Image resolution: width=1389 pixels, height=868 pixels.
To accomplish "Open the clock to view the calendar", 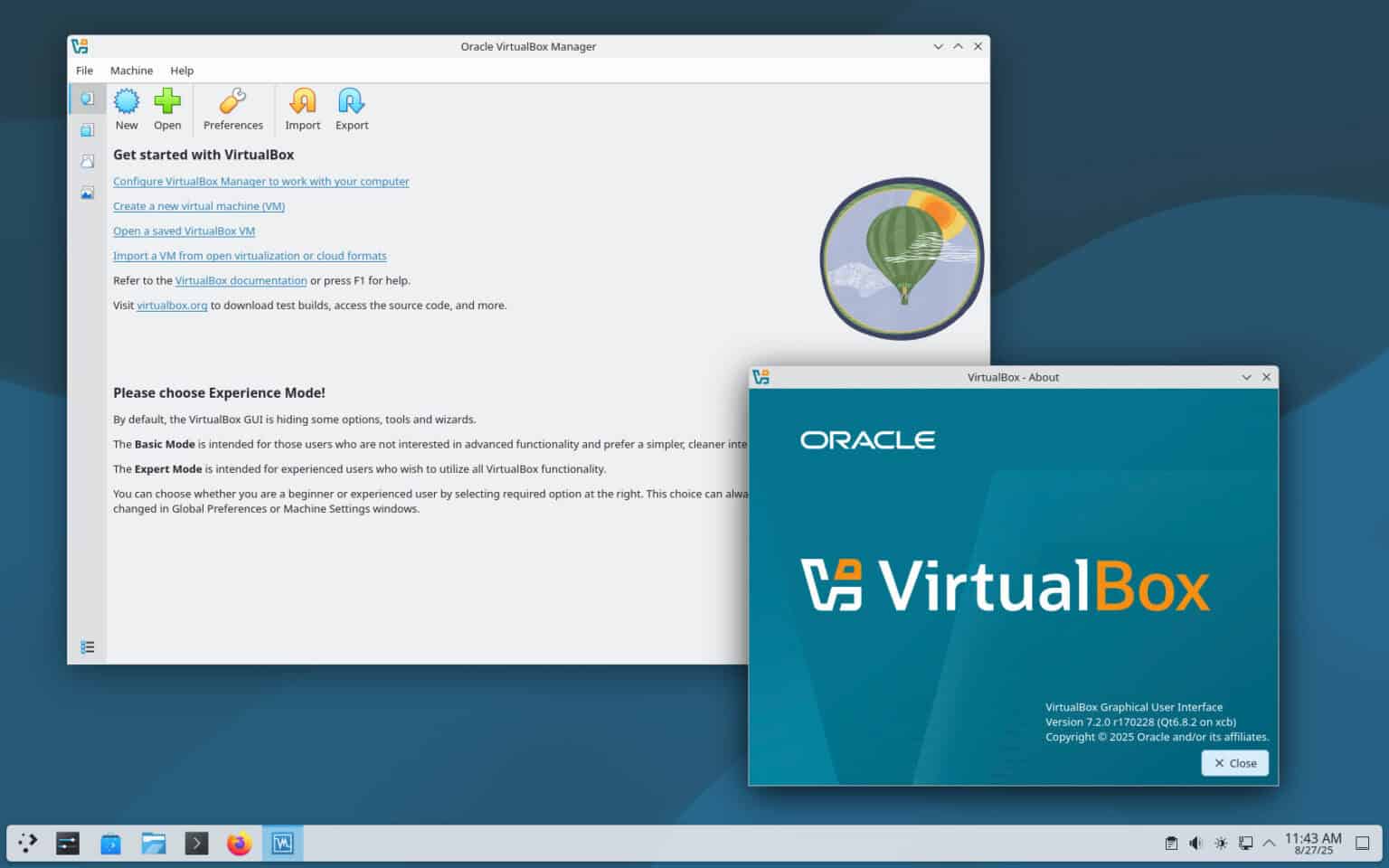I will pos(1313,843).
